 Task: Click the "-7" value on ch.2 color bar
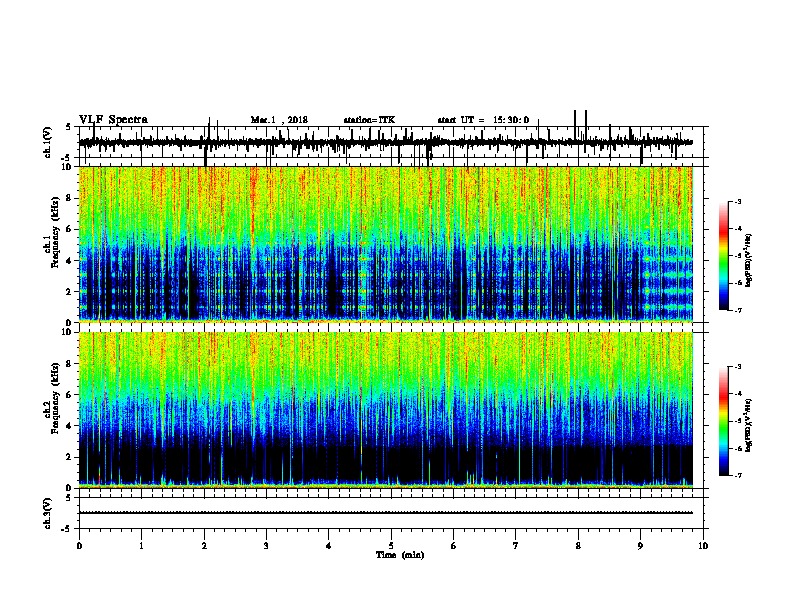click(x=738, y=475)
